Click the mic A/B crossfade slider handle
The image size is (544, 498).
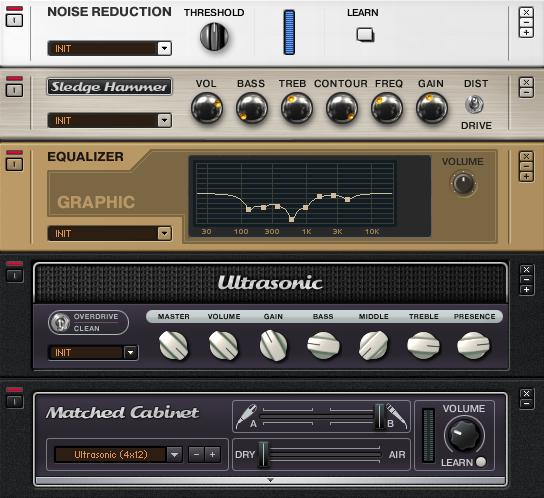(x=380, y=416)
